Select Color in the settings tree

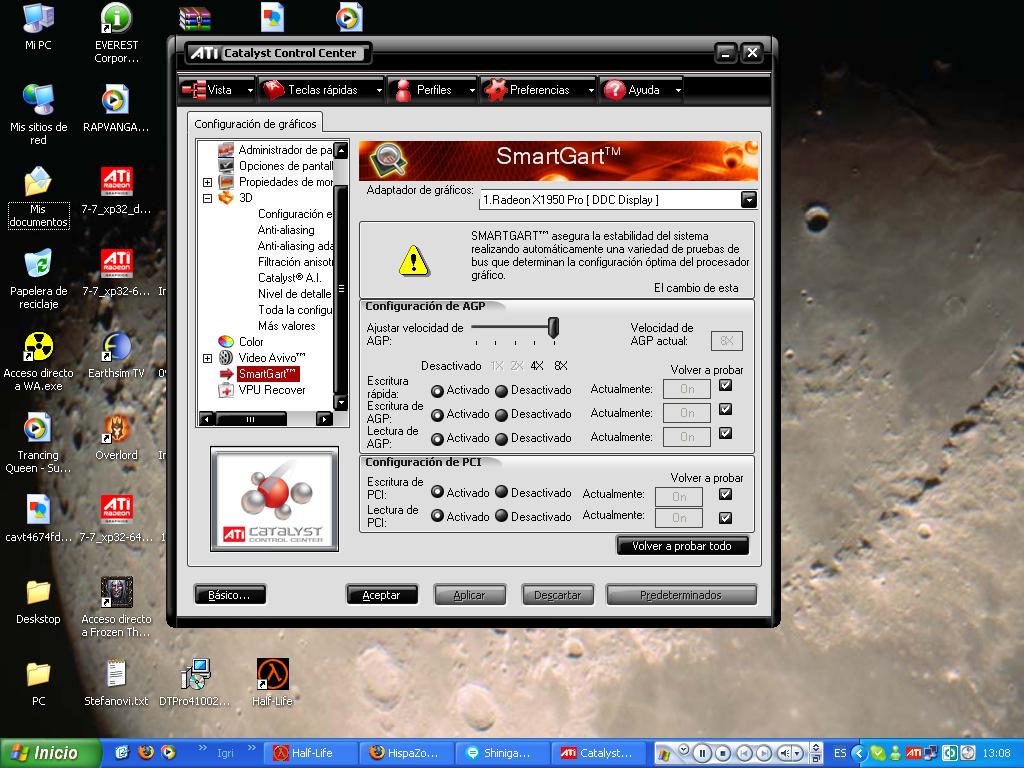point(251,342)
